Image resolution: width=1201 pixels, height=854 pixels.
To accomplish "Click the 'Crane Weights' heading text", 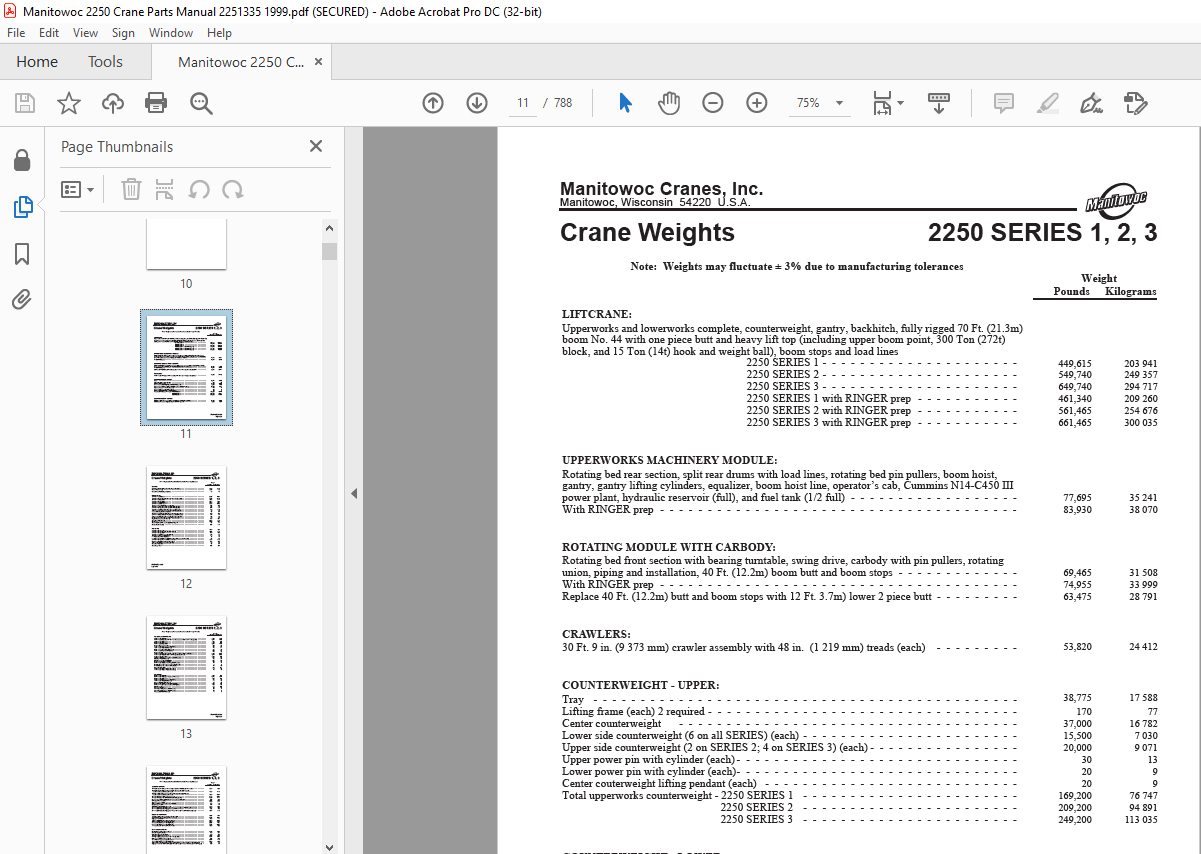I will 647,233.
